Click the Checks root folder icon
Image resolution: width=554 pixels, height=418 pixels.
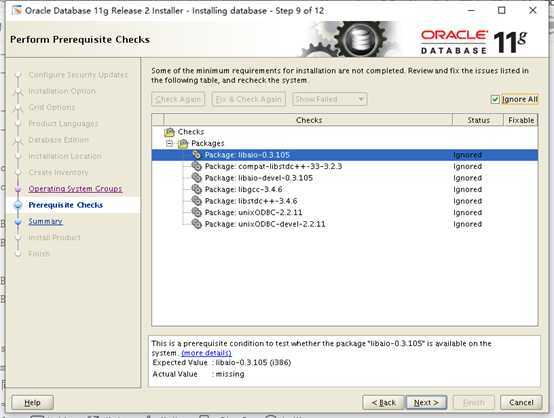pos(170,132)
